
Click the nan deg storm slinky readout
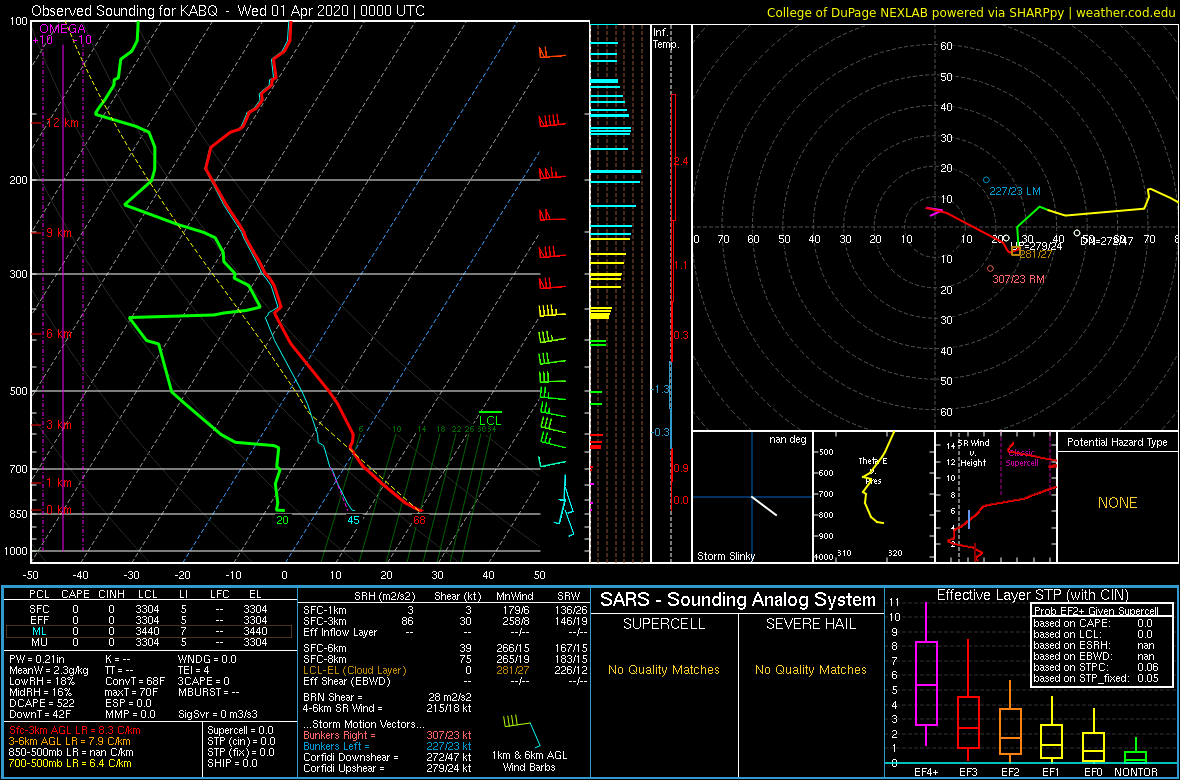click(x=788, y=439)
